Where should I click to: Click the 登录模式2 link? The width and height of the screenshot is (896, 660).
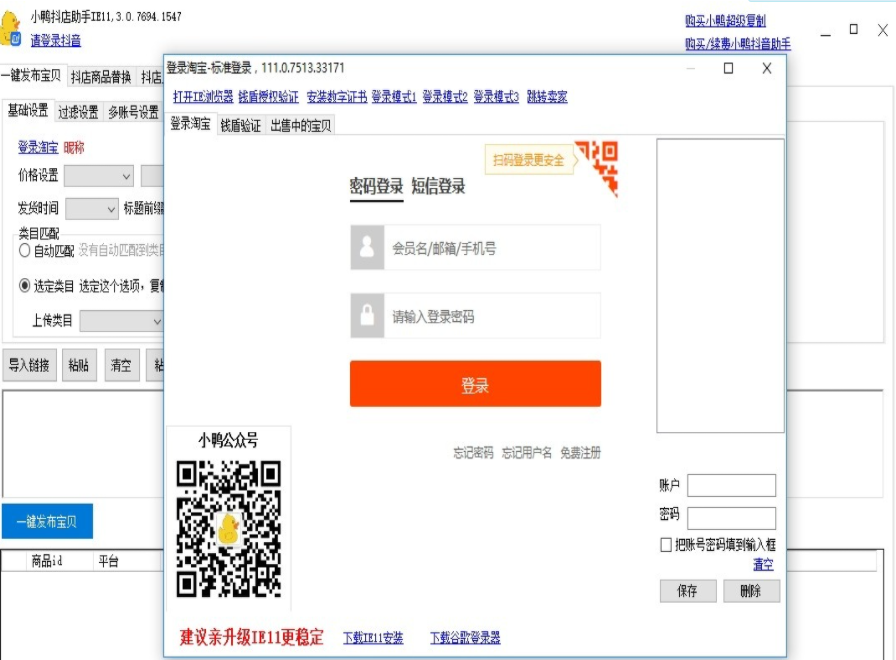click(x=445, y=97)
